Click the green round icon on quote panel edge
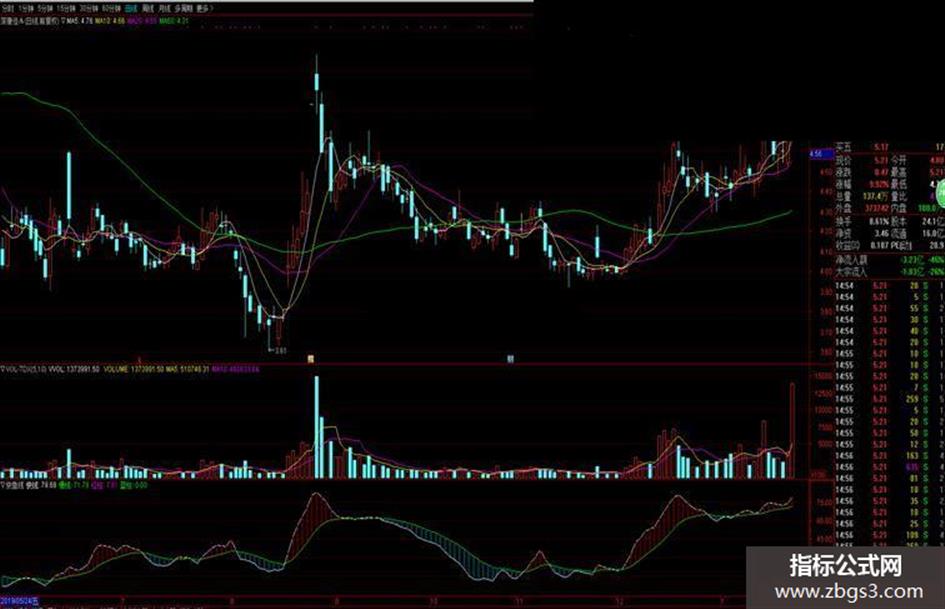The width and height of the screenshot is (945, 609). tap(940, 194)
